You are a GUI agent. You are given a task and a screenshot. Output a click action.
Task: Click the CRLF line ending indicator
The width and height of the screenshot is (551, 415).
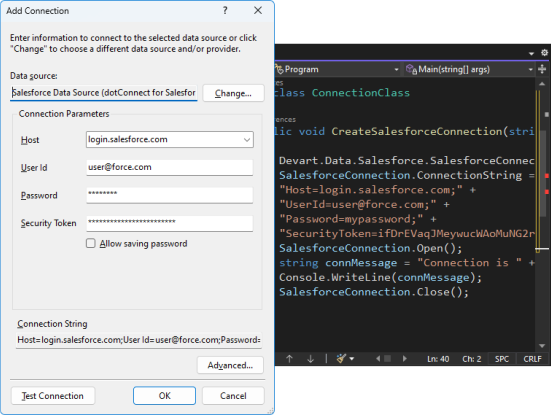click(x=532, y=359)
